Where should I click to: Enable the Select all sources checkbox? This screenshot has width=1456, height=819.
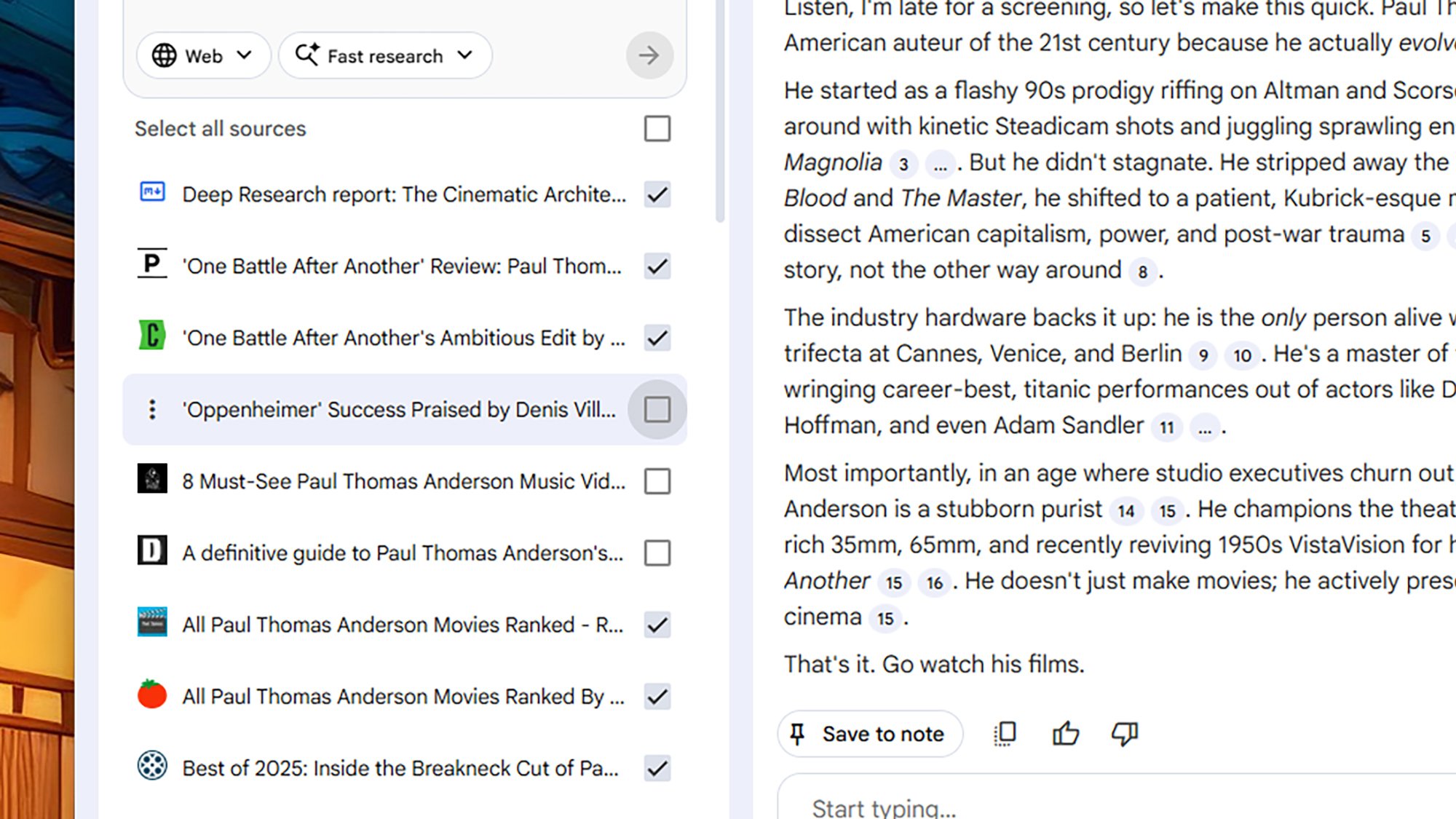pyautogui.click(x=656, y=130)
